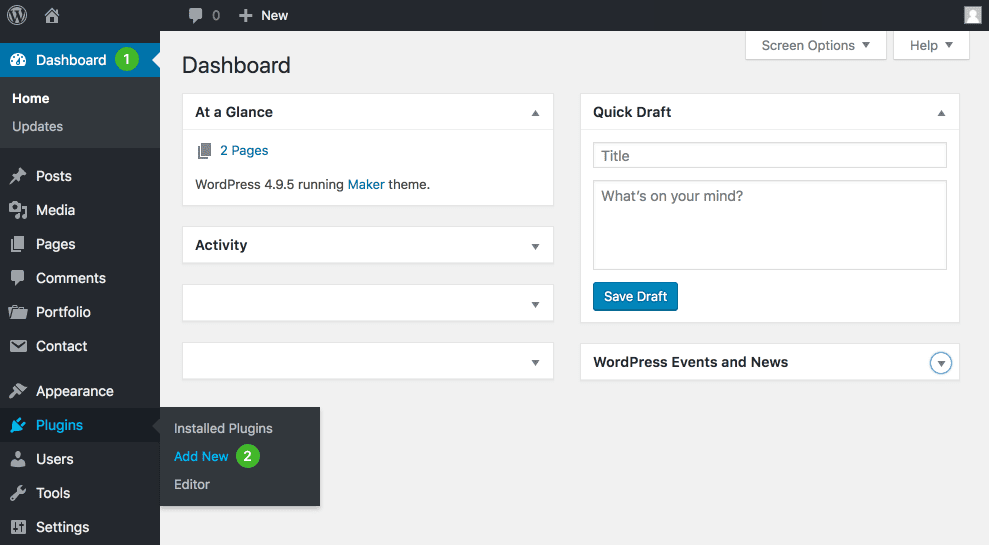Viewport: 989px width, 545px height.
Task: Click the Media icon in sidebar
Action: (x=18, y=210)
